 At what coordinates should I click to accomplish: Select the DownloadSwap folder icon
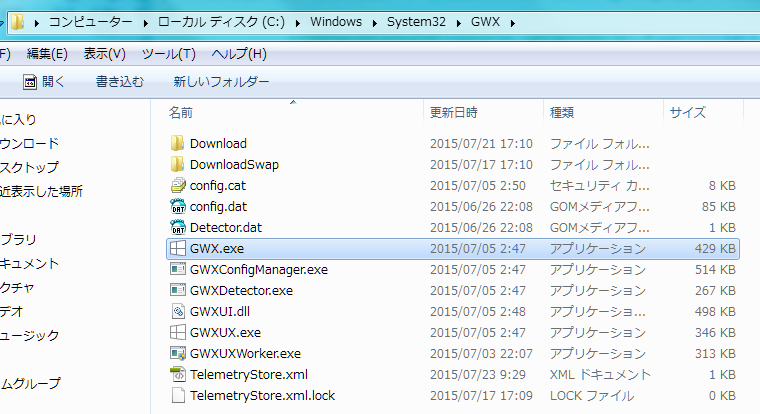coord(177,164)
